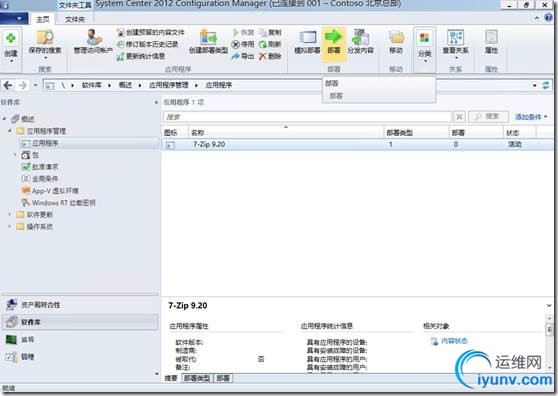Click the navigation Back arrow
This screenshot has height=396, width=558.
coord(8,85)
